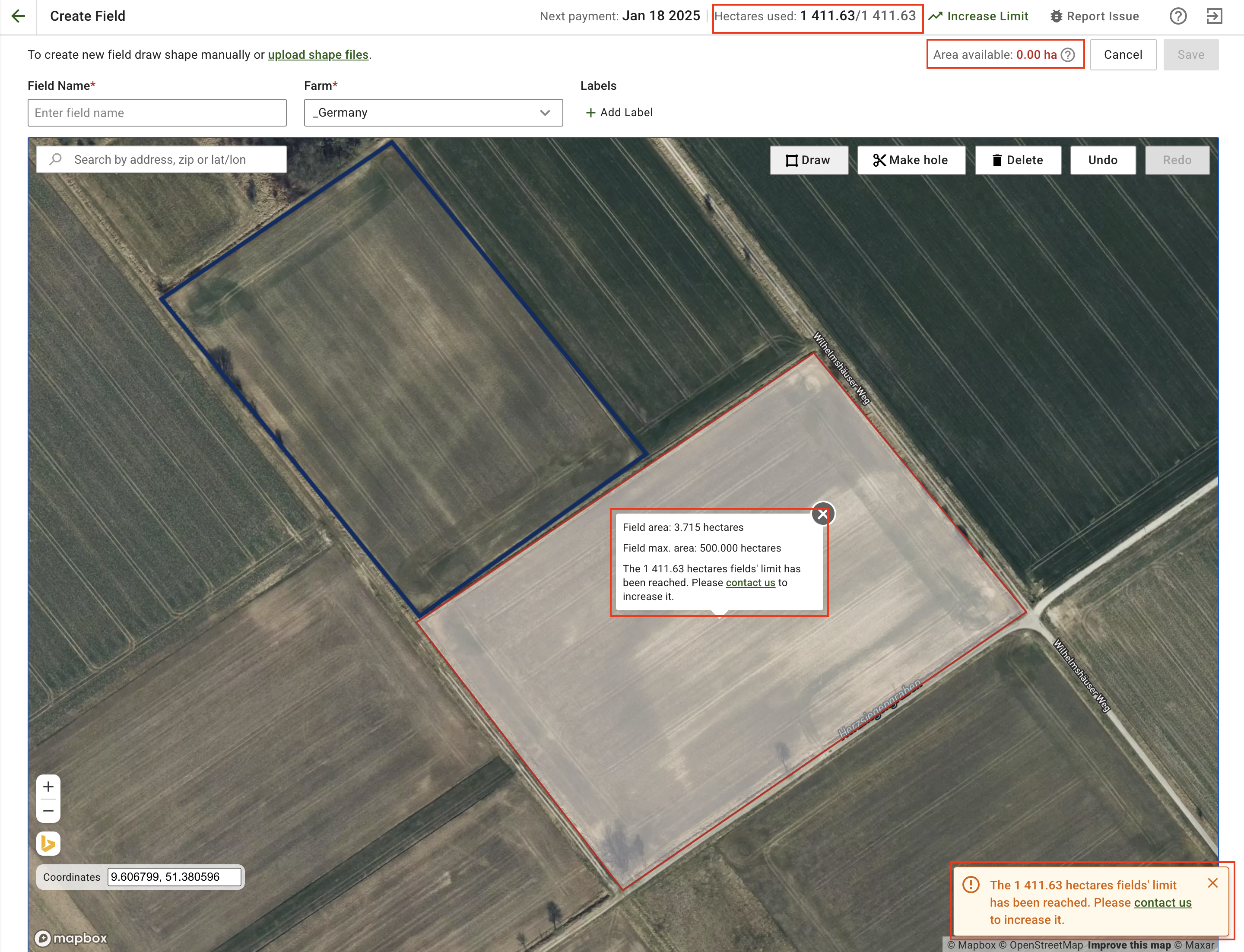Select the Make hole tool
The height and width of the screenshot is (952, 1244).
coord(911,160)
